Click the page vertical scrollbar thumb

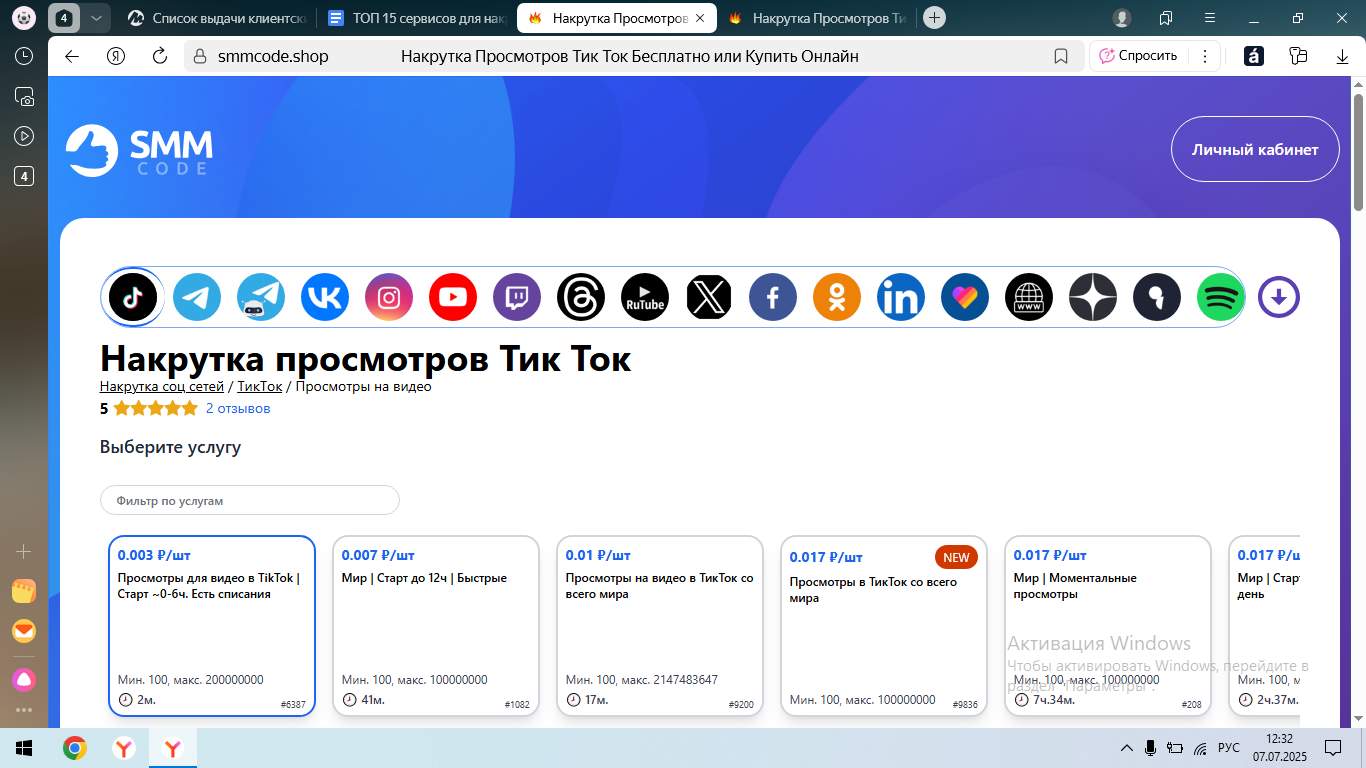1359,152
